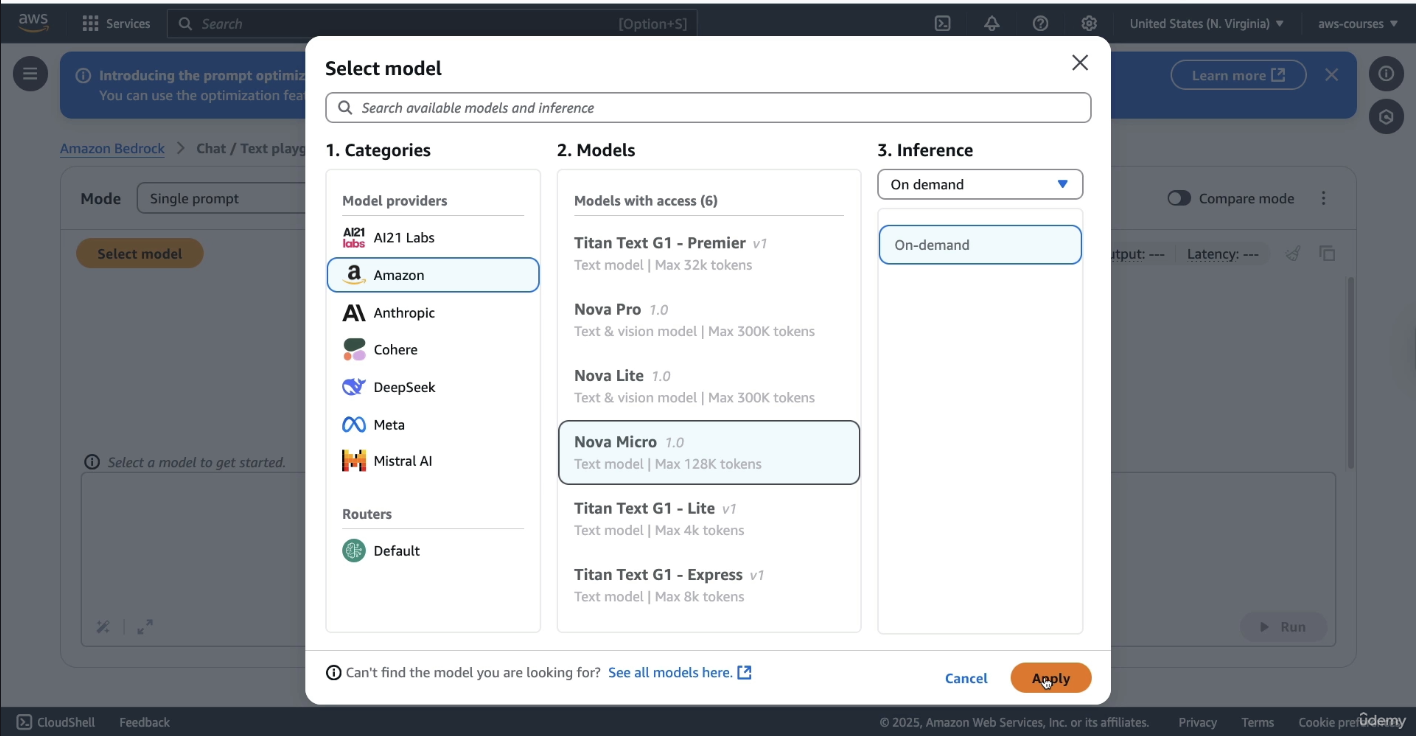Click the Run button
This screenshot has height=736, width=1416.
coord(1283,627)
